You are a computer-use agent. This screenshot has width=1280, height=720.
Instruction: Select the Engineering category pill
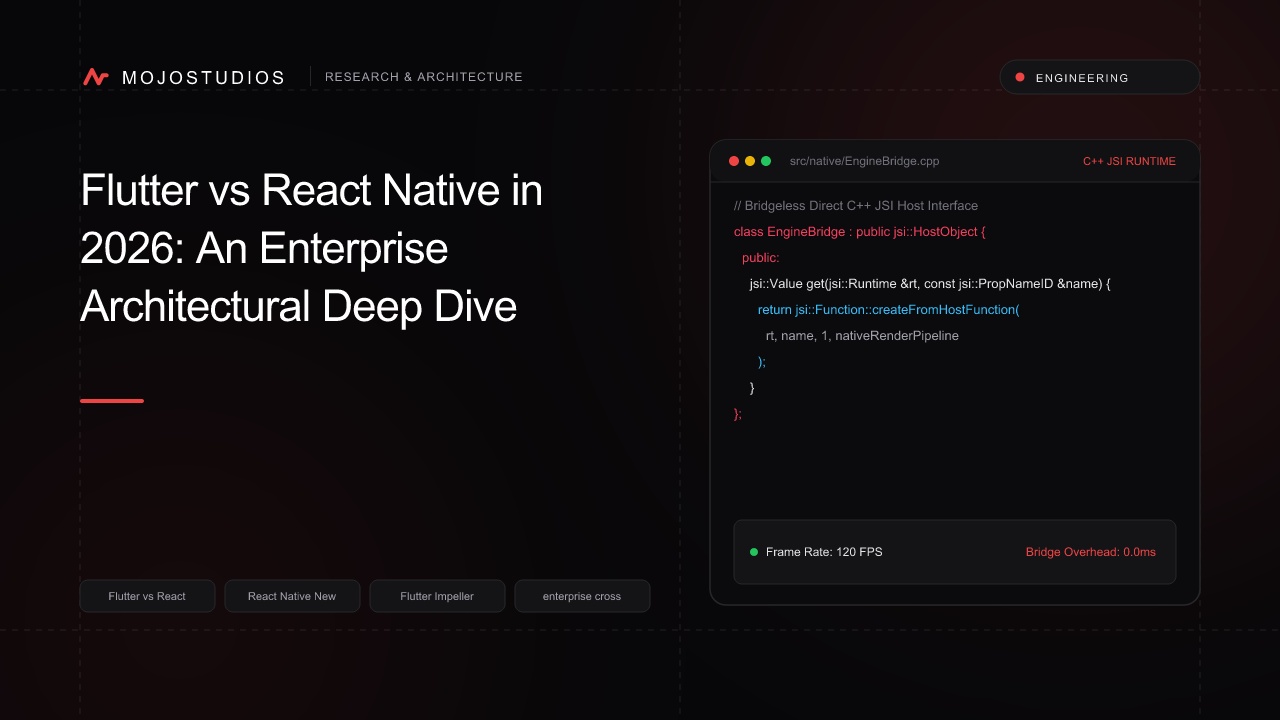[1100, 77]
